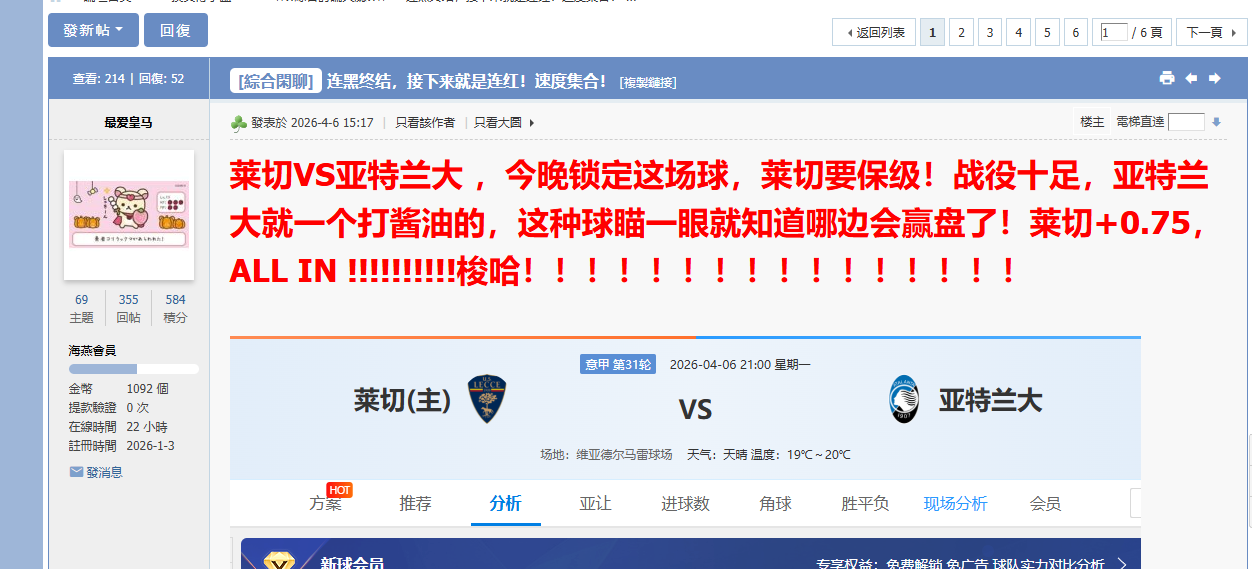
Task: Click the blue down-arrow beside 電梯直達 field
Action: (x=1216, y=122)
